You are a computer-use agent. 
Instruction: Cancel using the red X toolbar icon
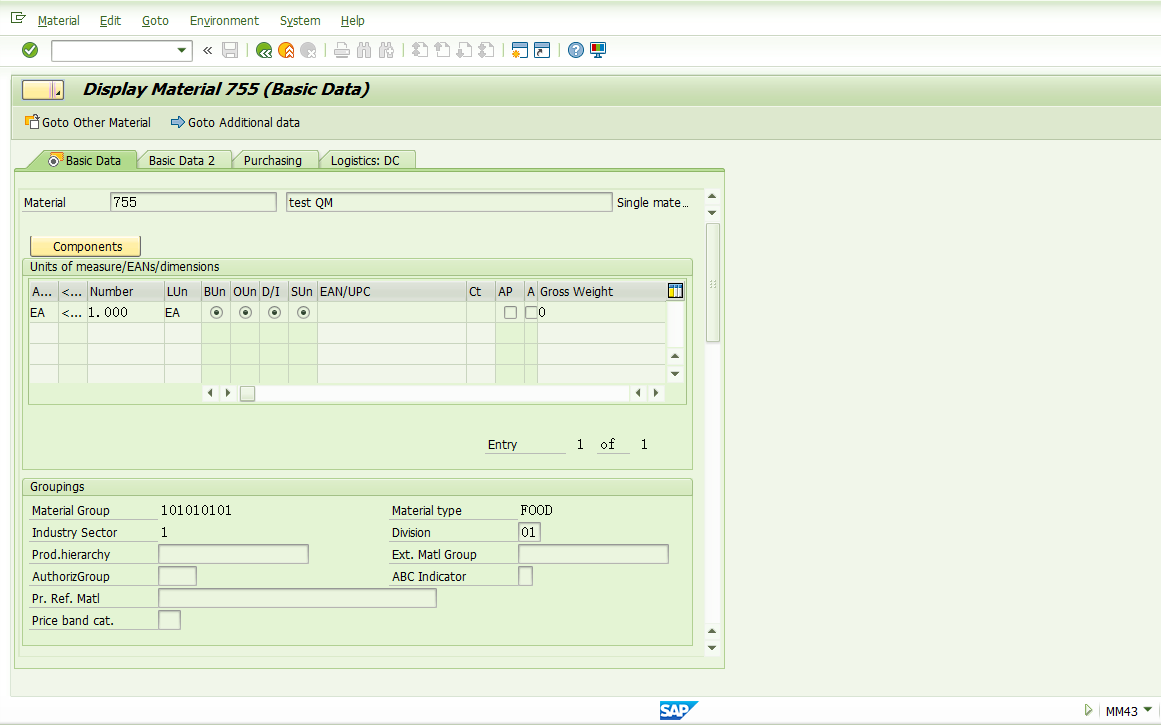click(308, 50)
